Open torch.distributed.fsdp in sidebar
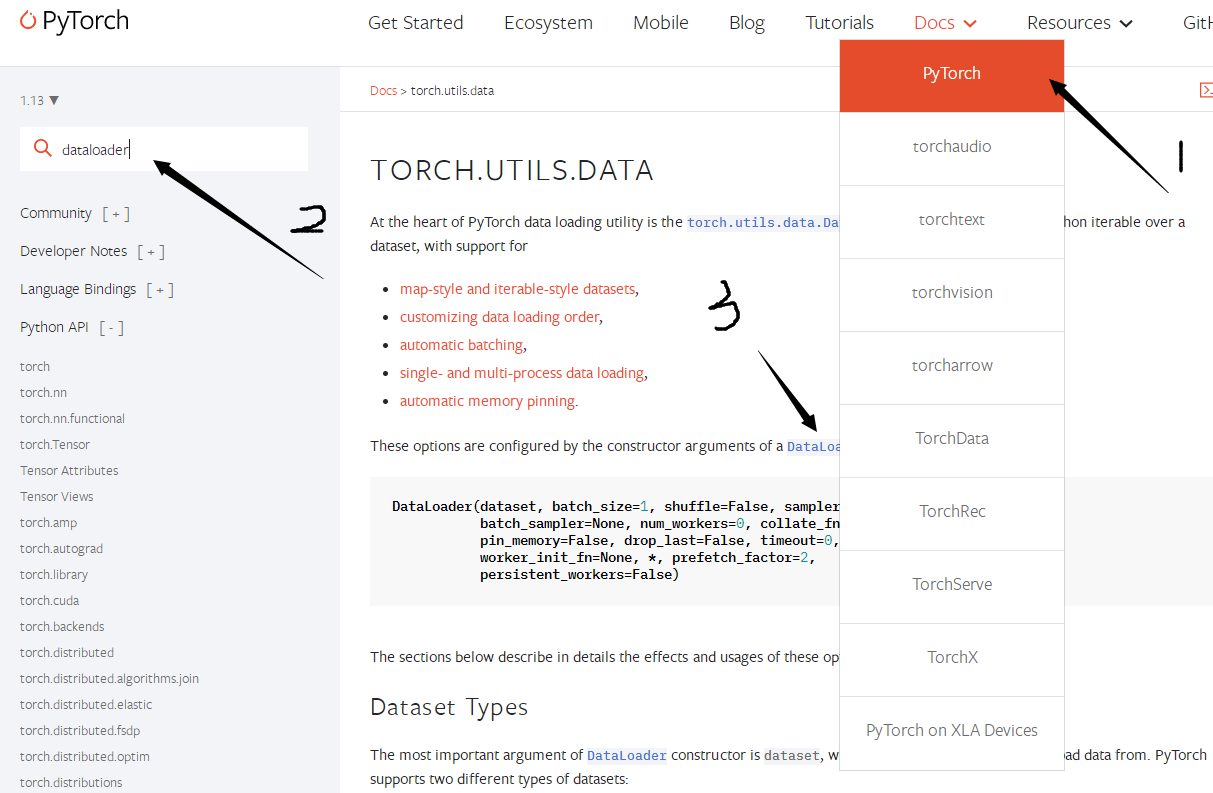The height and width of the screenshot is (793, 1213). point(81,731)
